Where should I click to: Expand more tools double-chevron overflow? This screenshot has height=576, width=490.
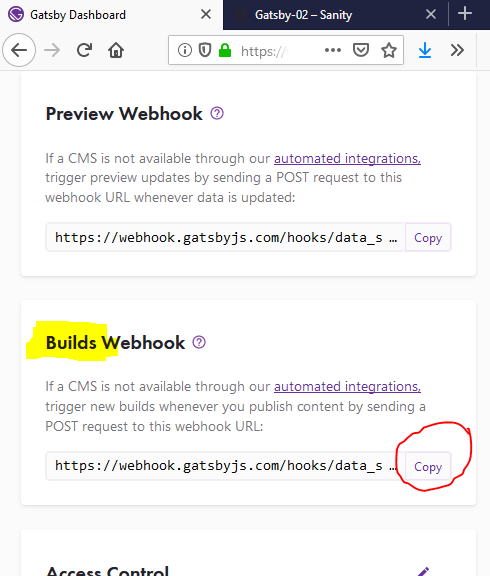457,50
